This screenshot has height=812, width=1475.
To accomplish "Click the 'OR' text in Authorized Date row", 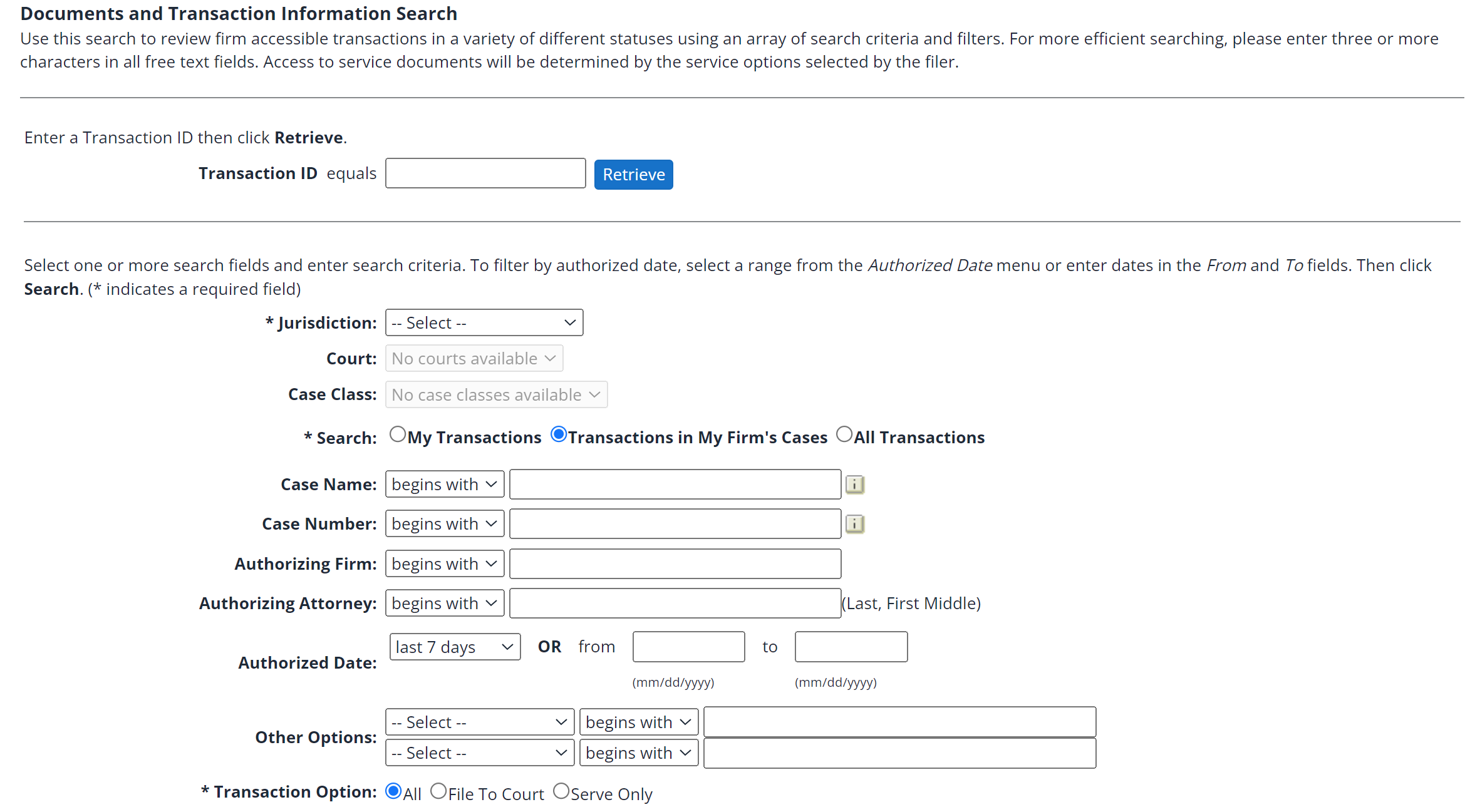I will tap(549, 647).
